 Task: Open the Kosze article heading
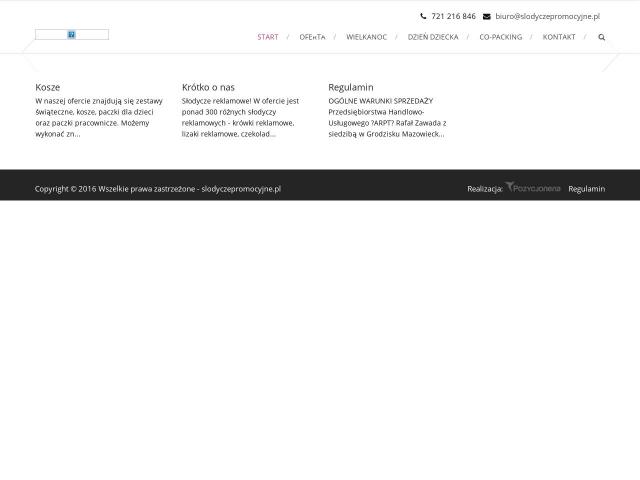coord(48,87)
